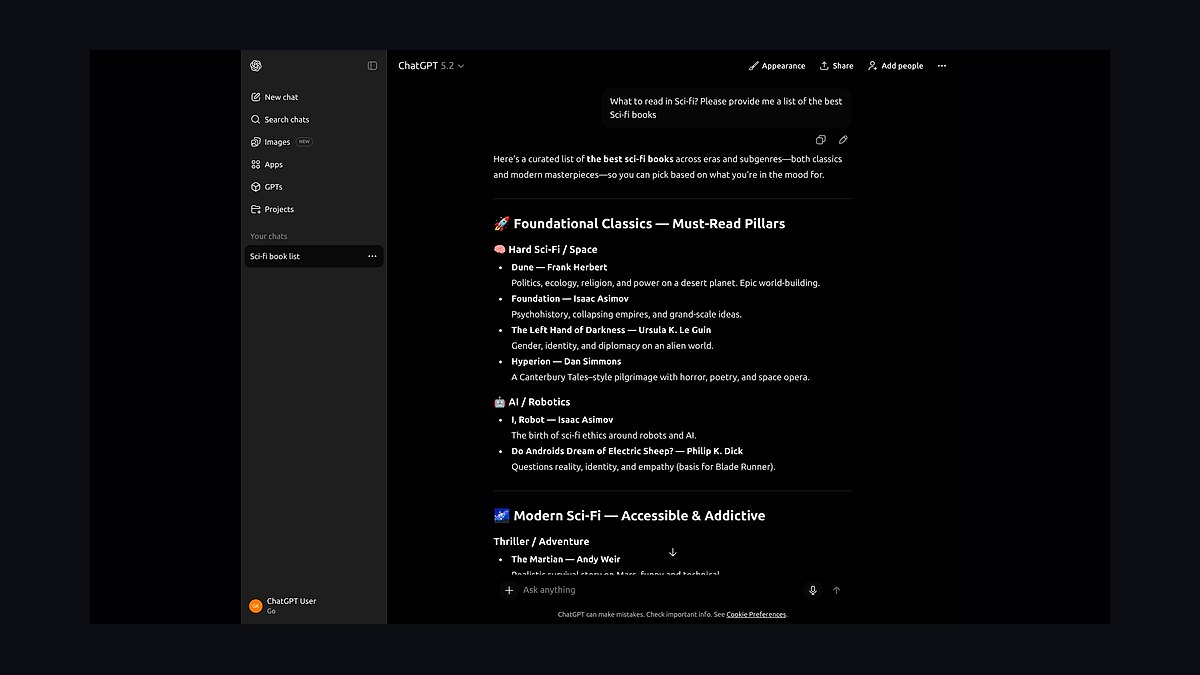
Task: Click the send arrow button
Action: click(837, 590)
